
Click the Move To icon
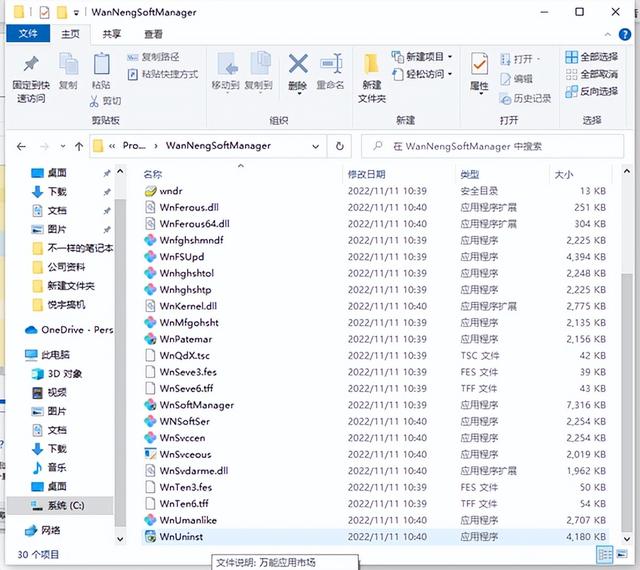click(225, 70)
